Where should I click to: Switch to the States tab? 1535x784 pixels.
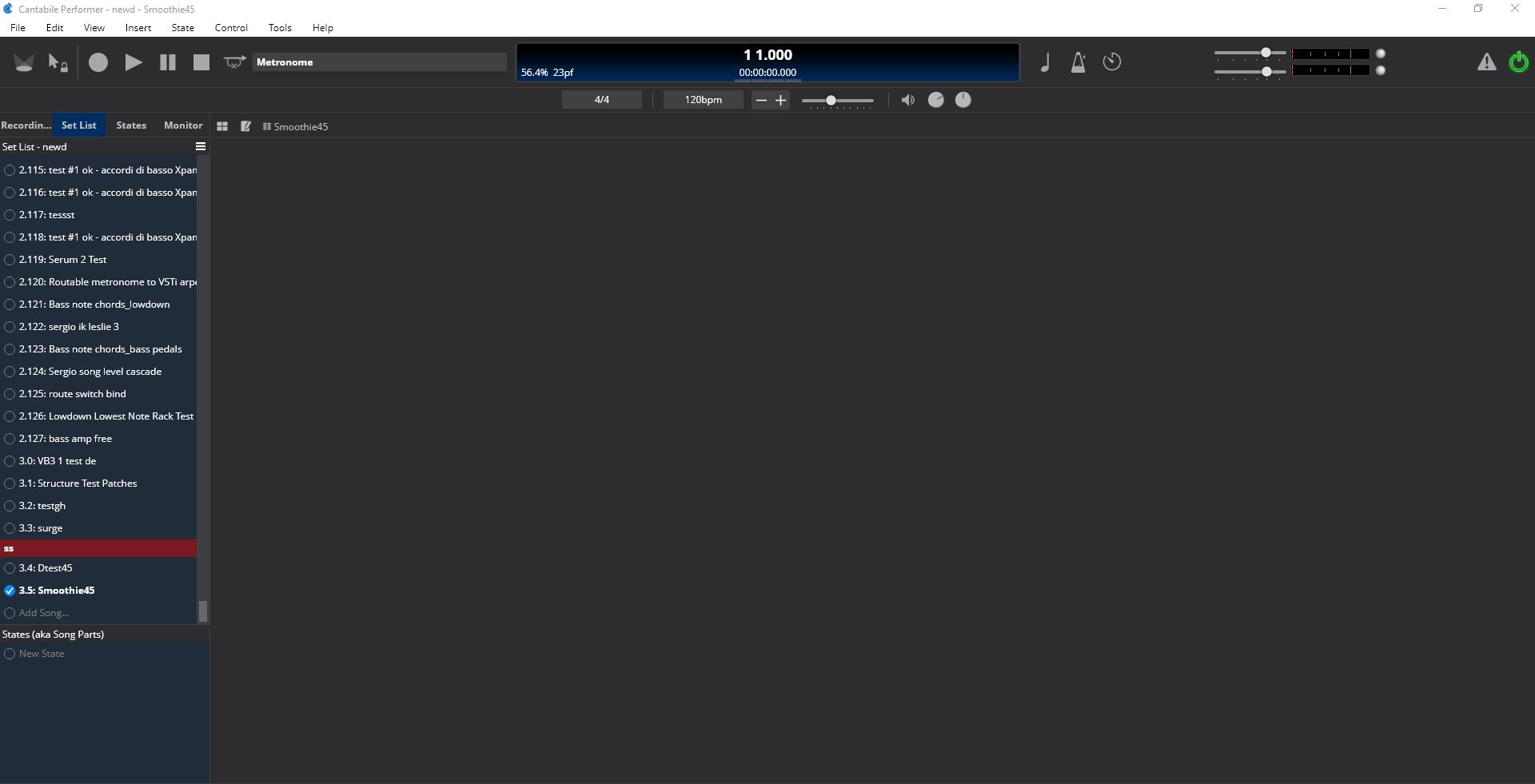coord(131,125)
